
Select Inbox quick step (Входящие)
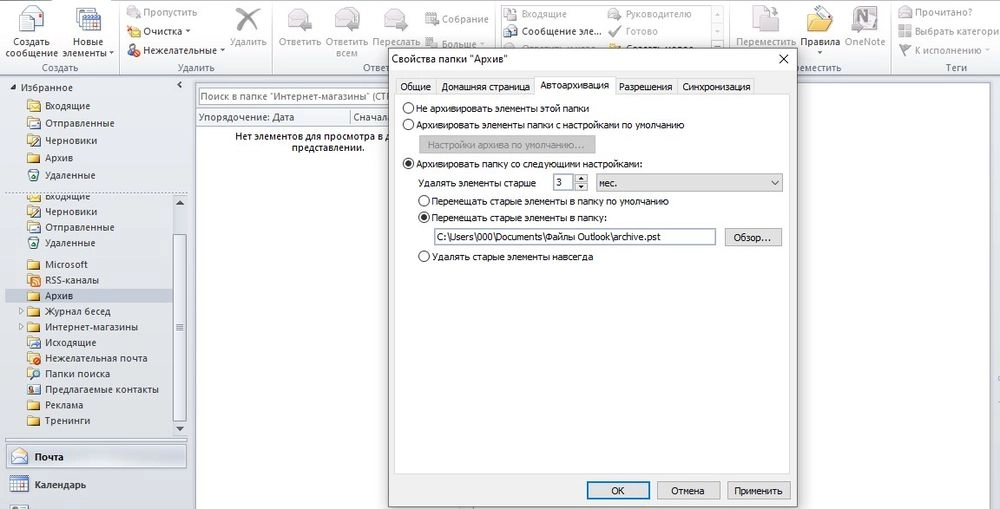(x=536, y=13)
